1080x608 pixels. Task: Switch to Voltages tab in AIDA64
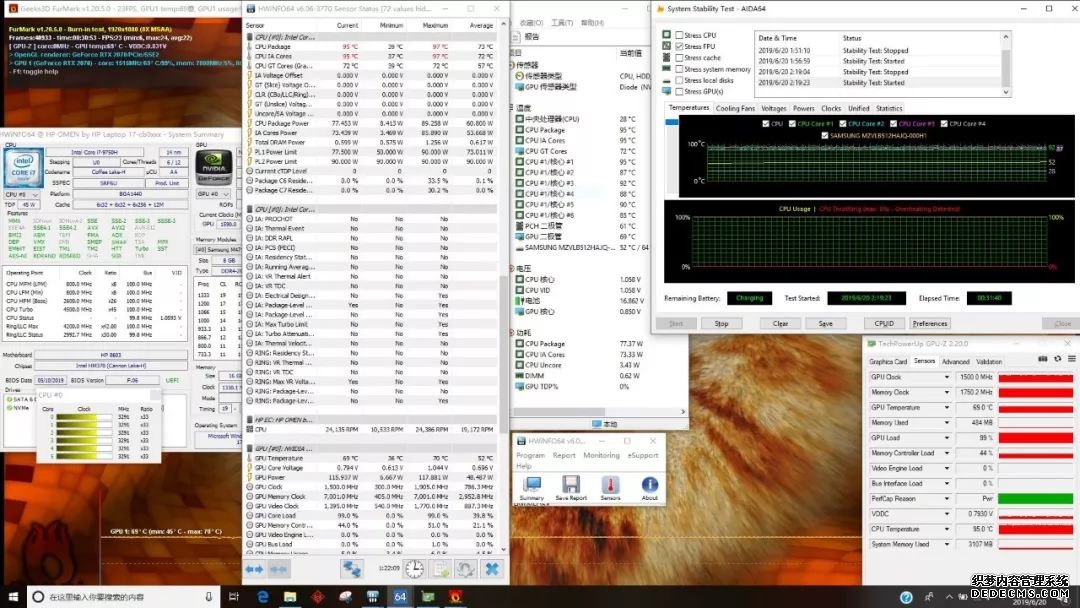773,109
